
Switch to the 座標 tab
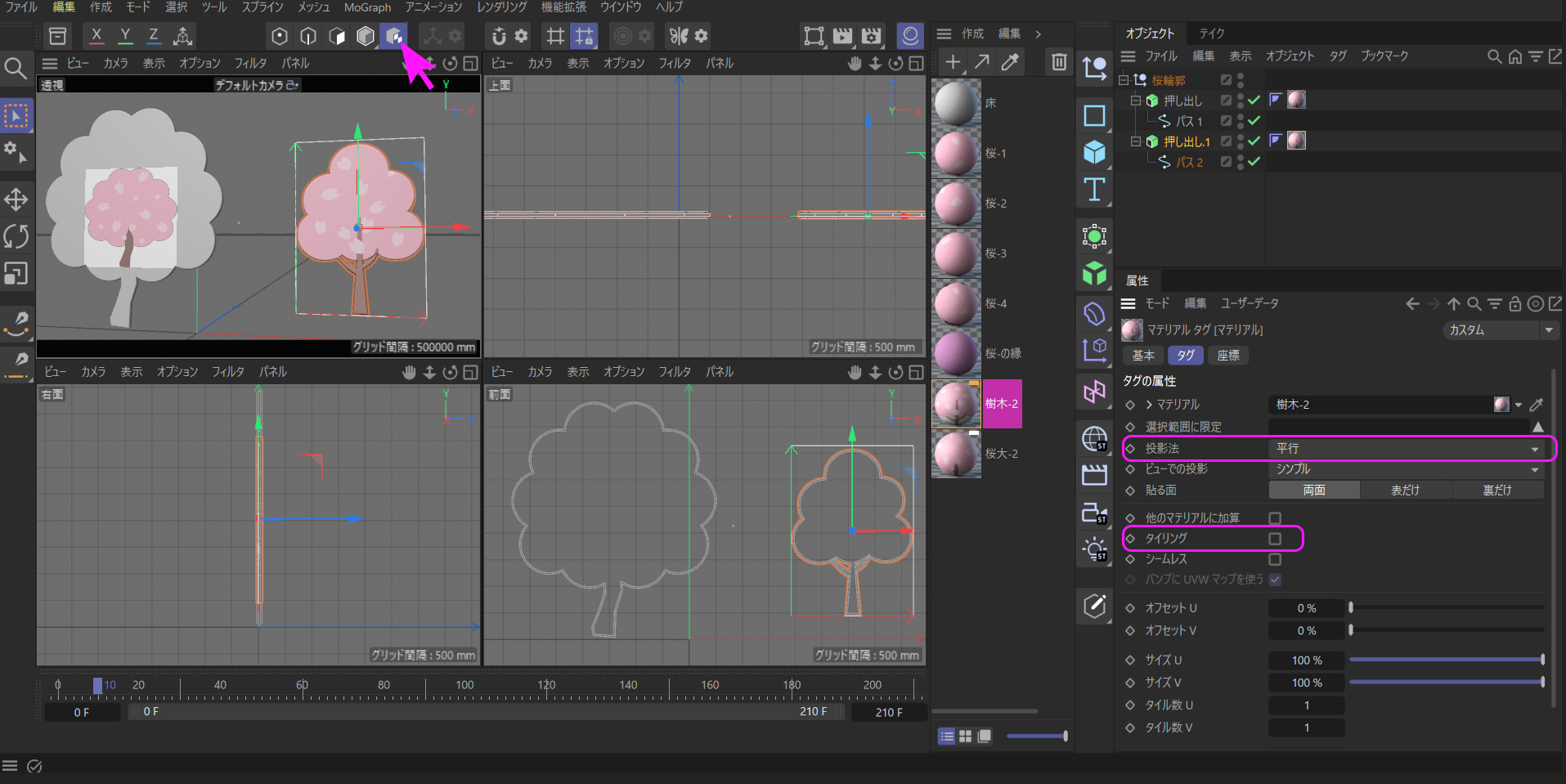pos(1227,356)
